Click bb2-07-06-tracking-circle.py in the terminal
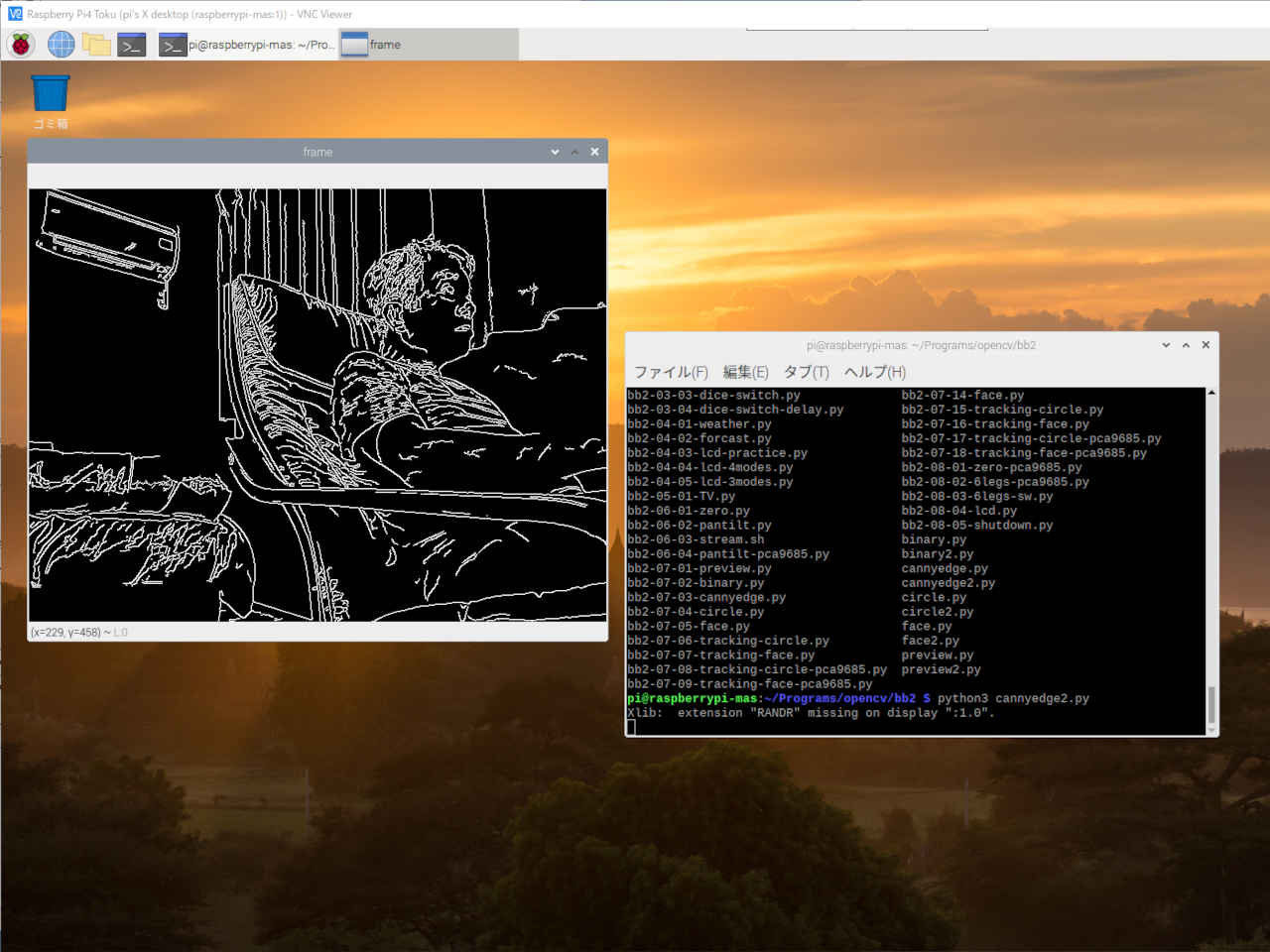The image size is (1270, 952). click(x=728, y=642)
